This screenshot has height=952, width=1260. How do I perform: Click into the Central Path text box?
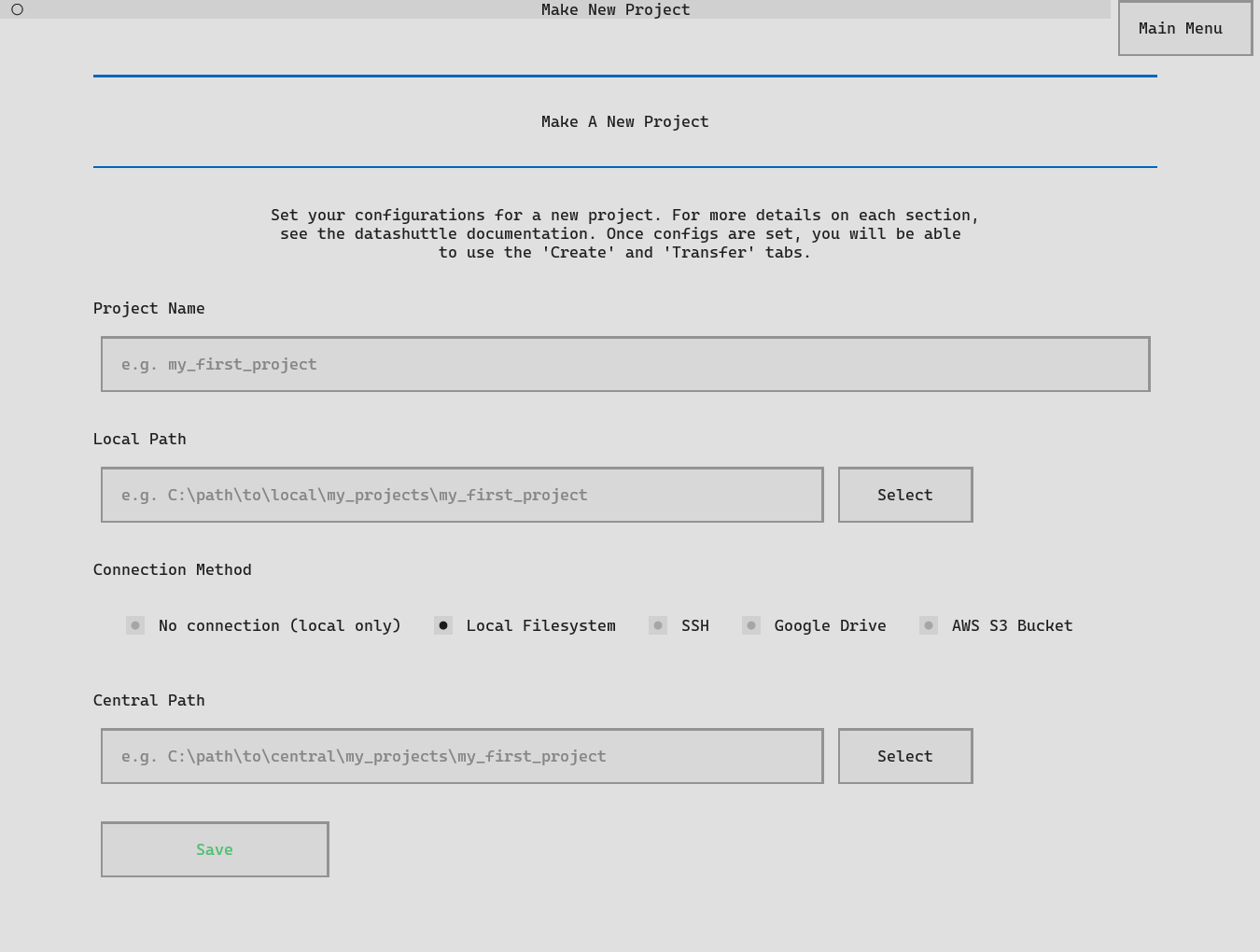click(461, 756)
